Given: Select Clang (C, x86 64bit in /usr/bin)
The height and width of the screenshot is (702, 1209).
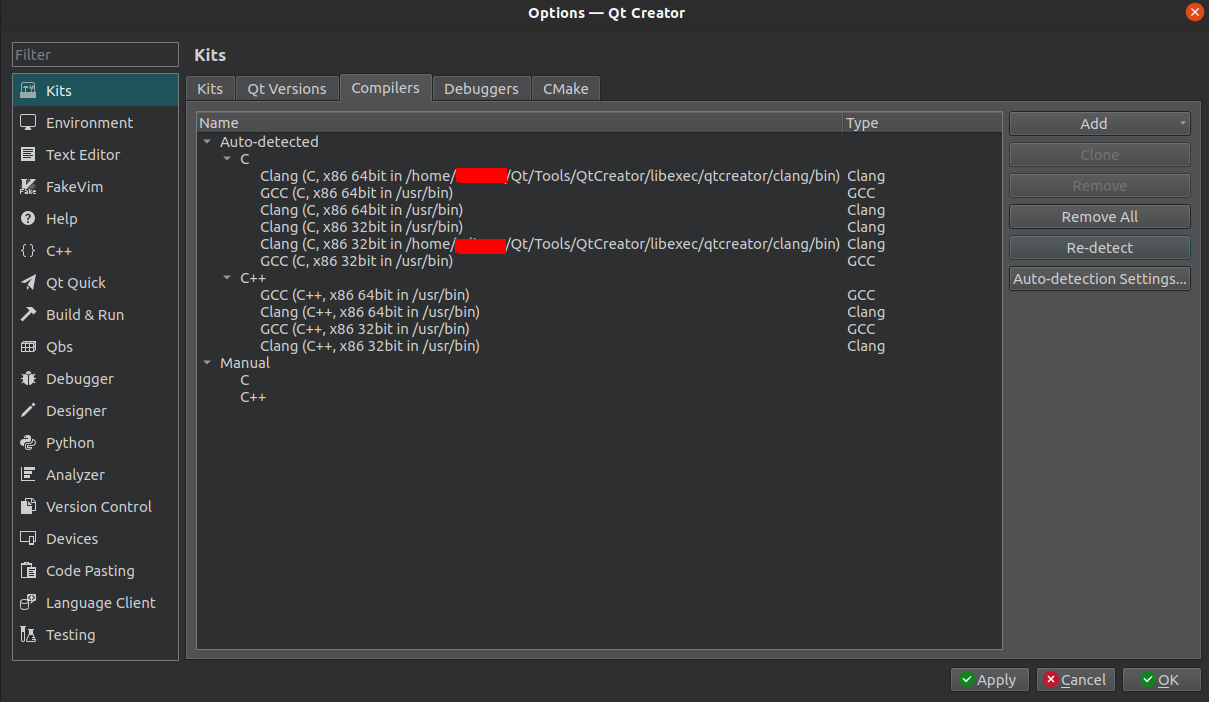Looking at the screenshot, I should pos(361,210).
